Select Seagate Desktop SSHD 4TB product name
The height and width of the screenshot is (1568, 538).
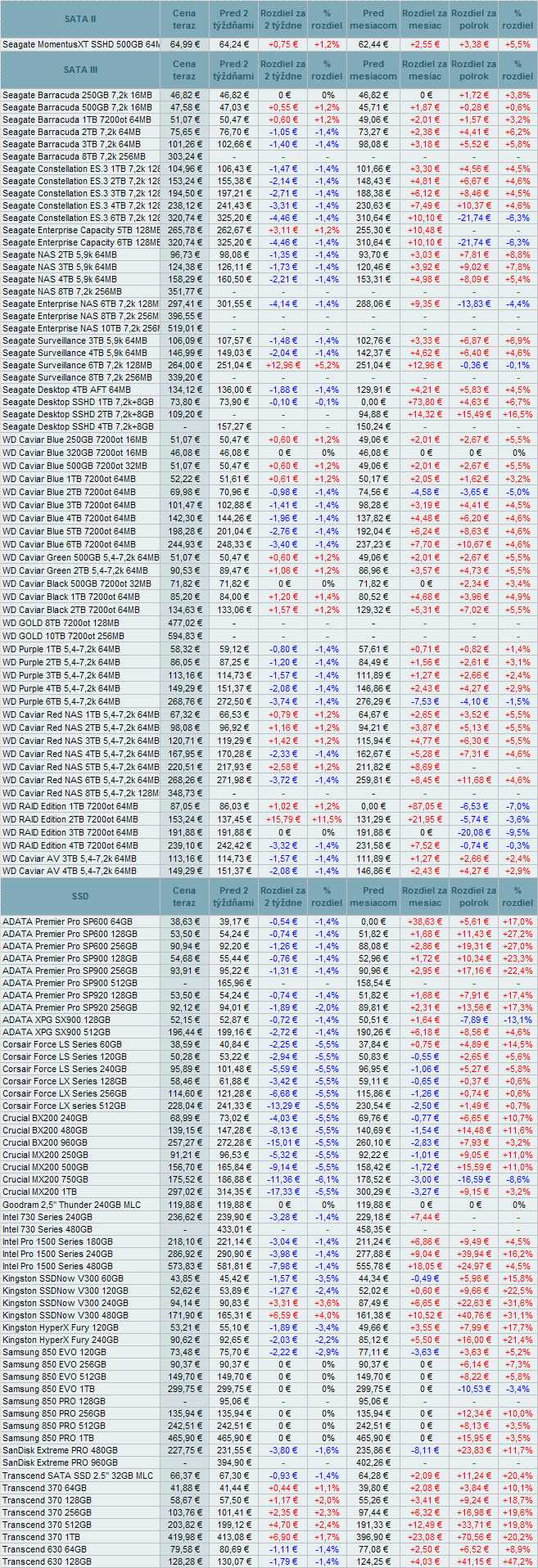(78, 426)
